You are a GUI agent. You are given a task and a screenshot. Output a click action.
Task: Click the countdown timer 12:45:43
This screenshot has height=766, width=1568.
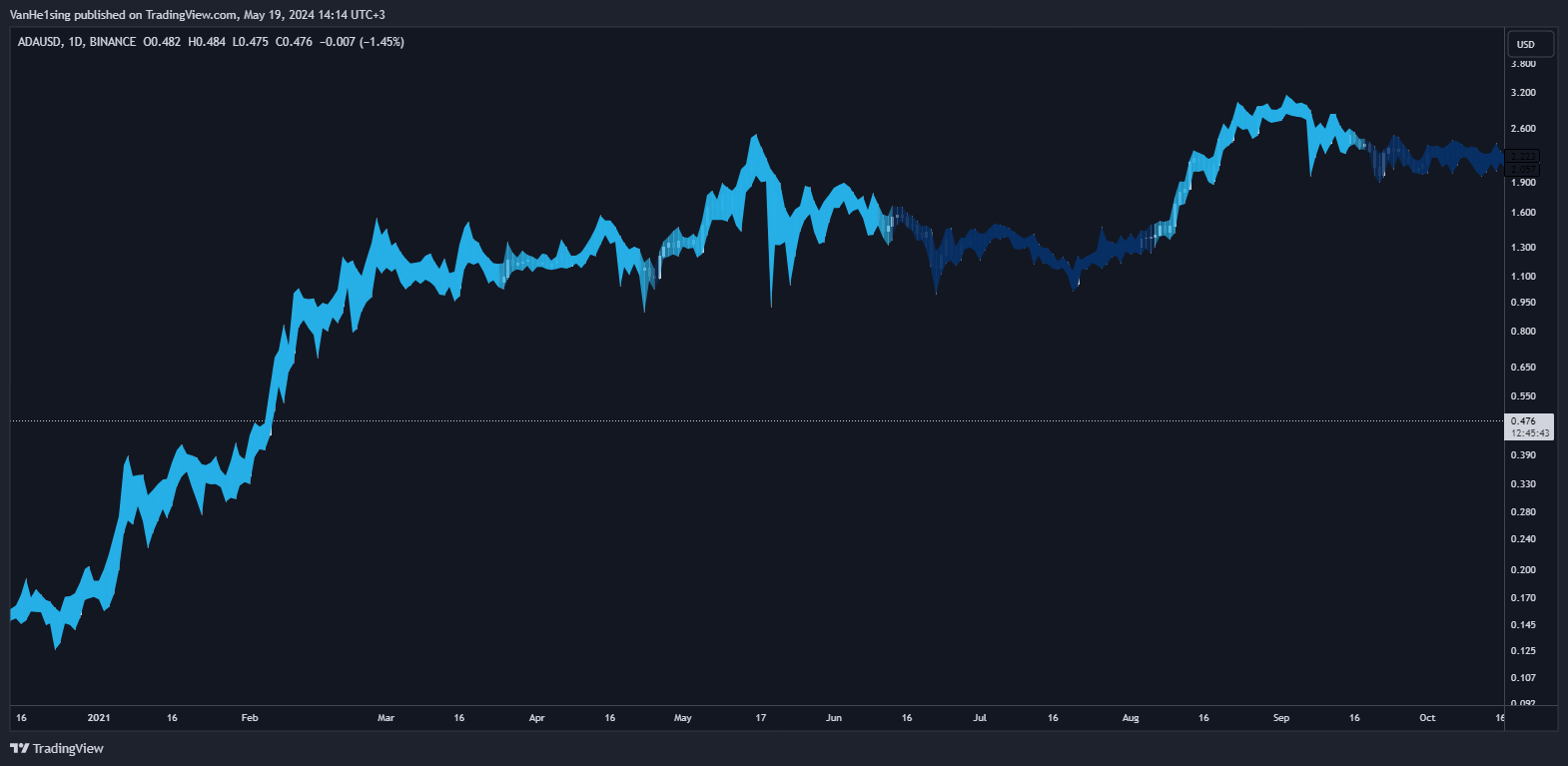click(1530, 433)
